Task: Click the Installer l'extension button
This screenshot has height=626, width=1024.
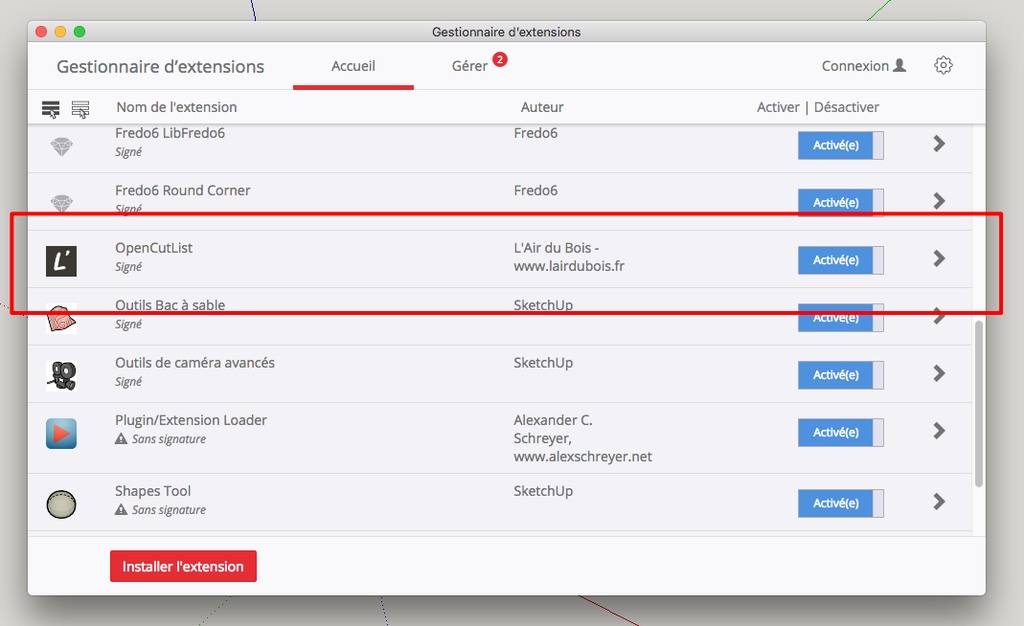Action: (x=184, y=566)
